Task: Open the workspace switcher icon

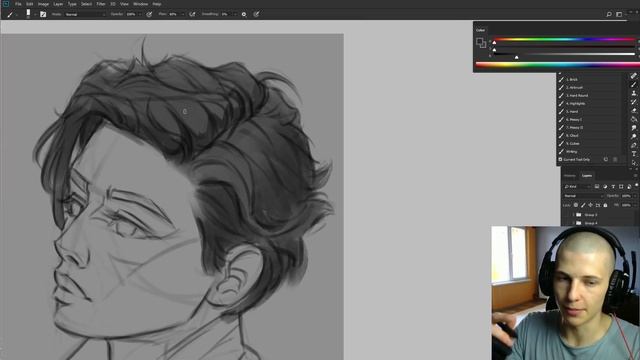Action: point(619,14)
